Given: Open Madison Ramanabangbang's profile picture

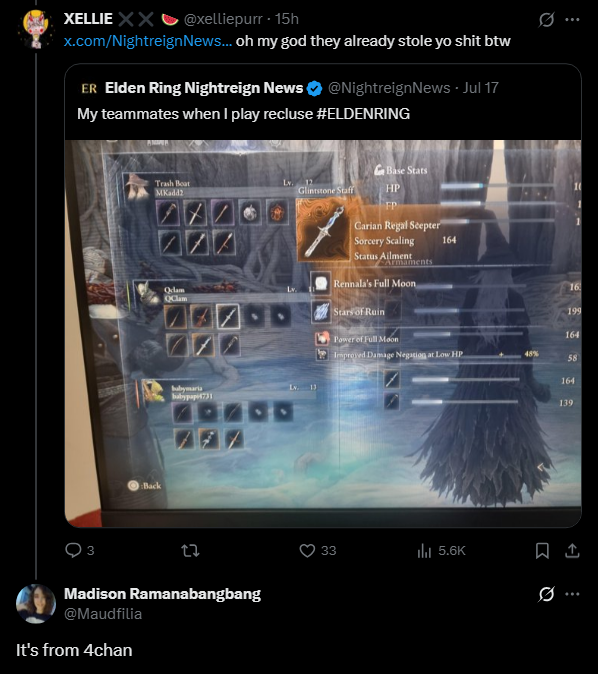Looking at the screenshot, I should (36, 604).
